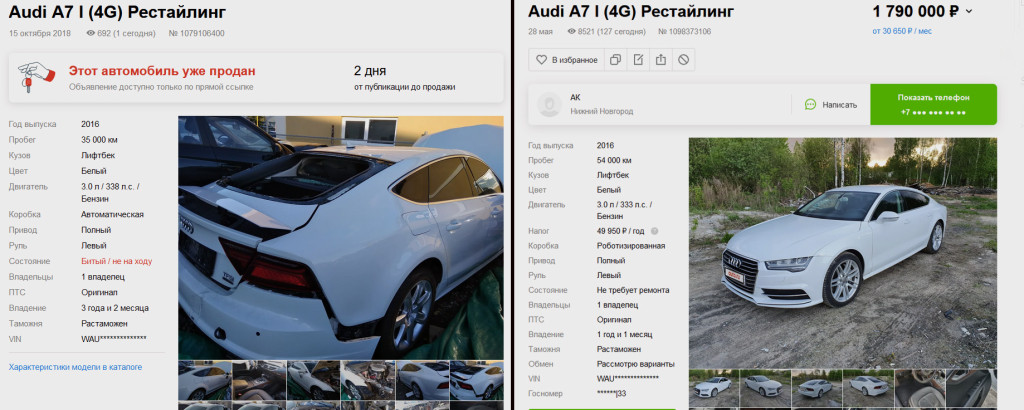Click the views eye icon in right listing
This screenshot has height=410, width=1024.
point(571,31)
